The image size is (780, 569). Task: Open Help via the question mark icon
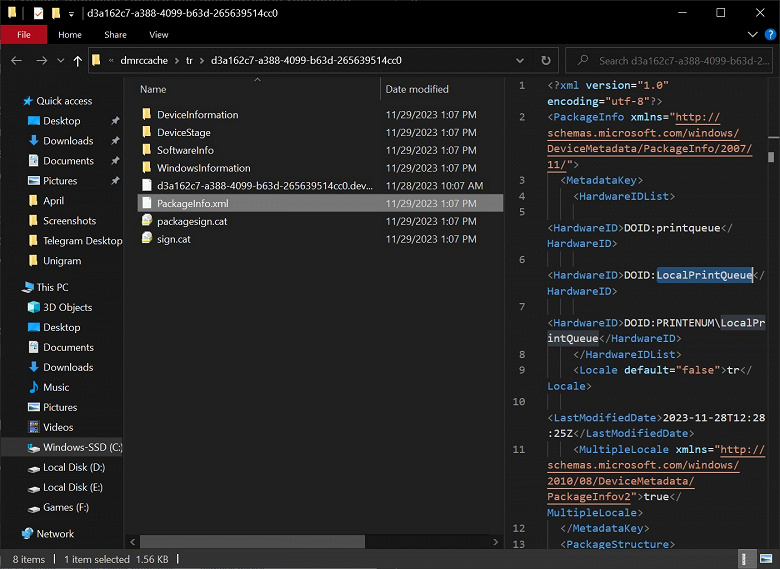[769, 35]
